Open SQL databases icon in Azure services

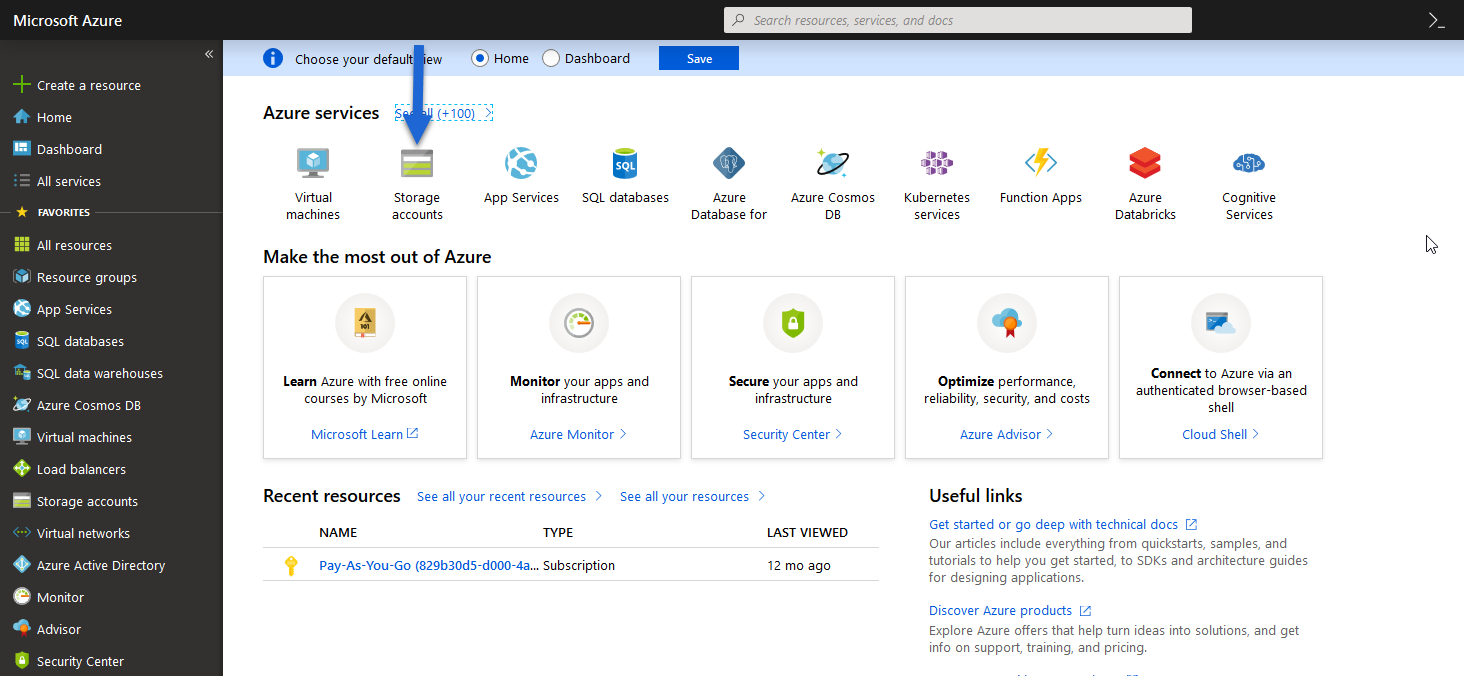[x=625, y=163]
